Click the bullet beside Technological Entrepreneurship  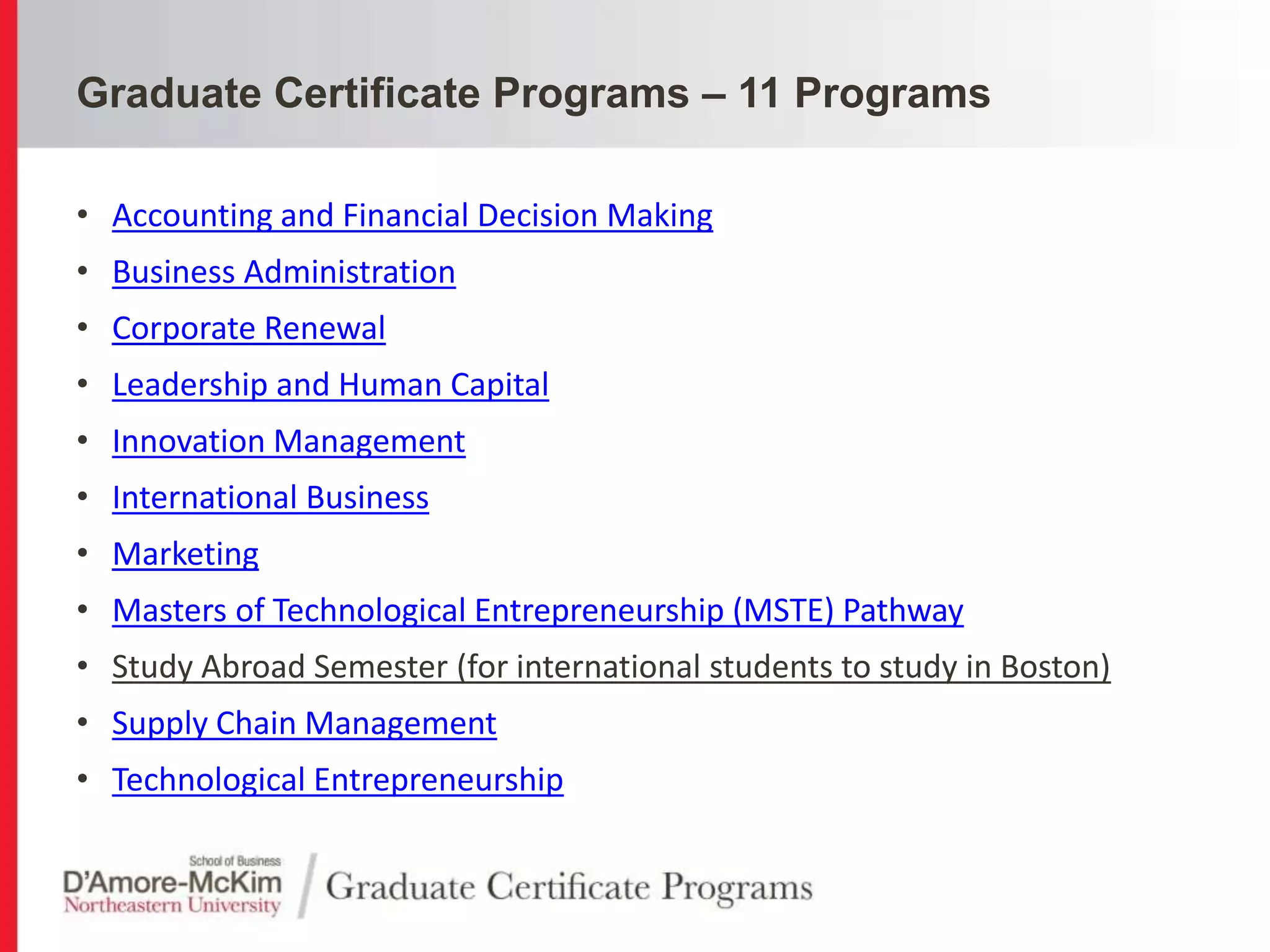click(x=82, y=779)
